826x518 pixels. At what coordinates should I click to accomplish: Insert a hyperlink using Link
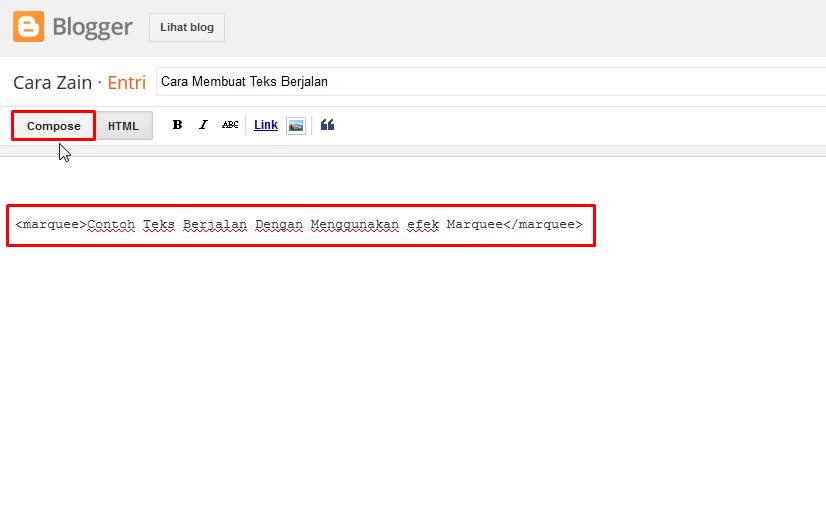click(x=266, y=125)
